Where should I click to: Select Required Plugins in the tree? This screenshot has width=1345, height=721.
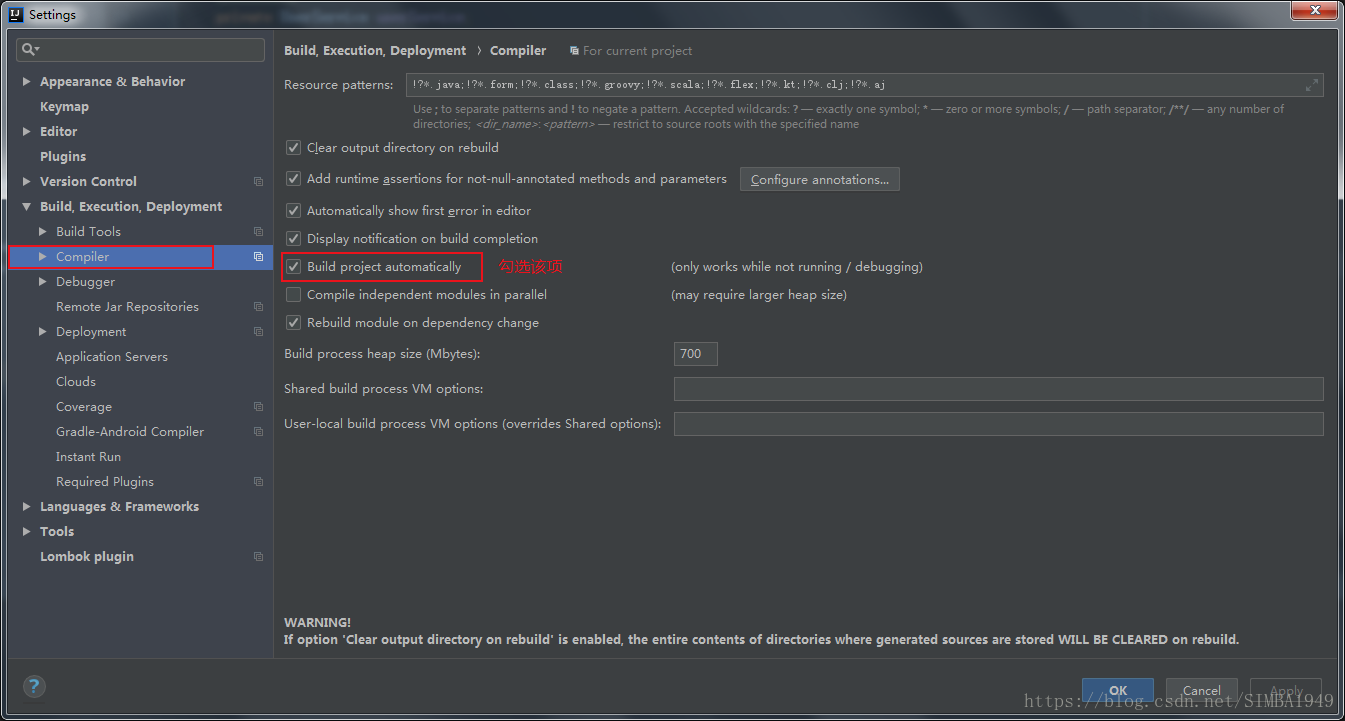click(x=105, y=482)
